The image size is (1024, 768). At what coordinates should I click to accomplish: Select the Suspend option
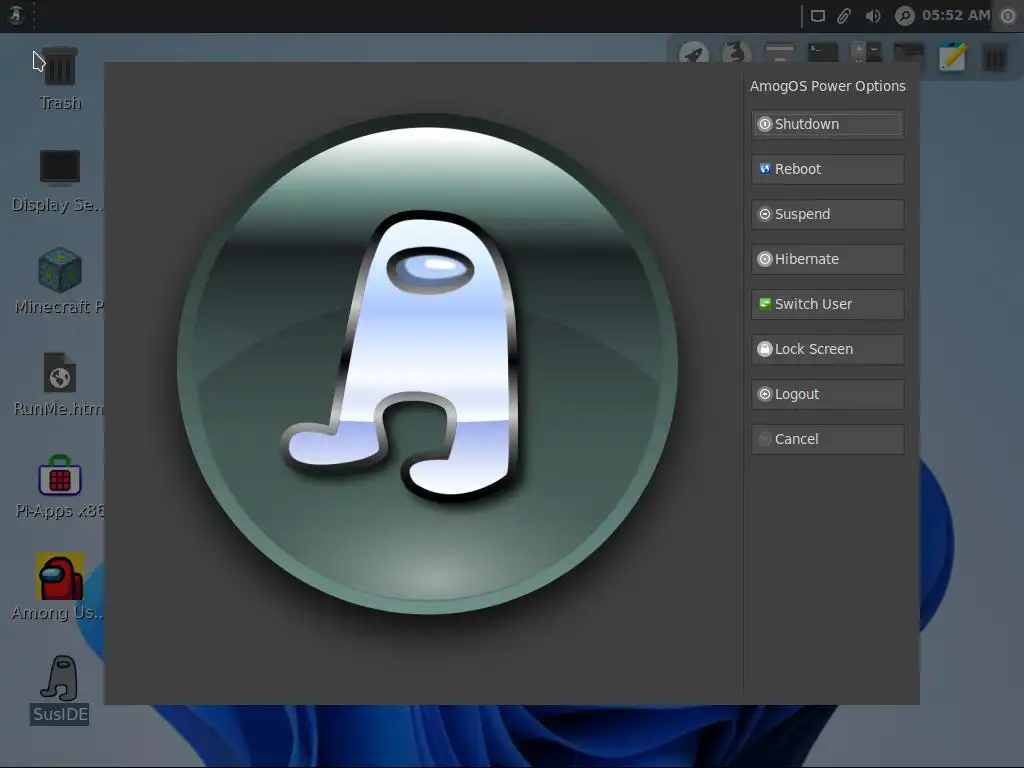point(827,214)
